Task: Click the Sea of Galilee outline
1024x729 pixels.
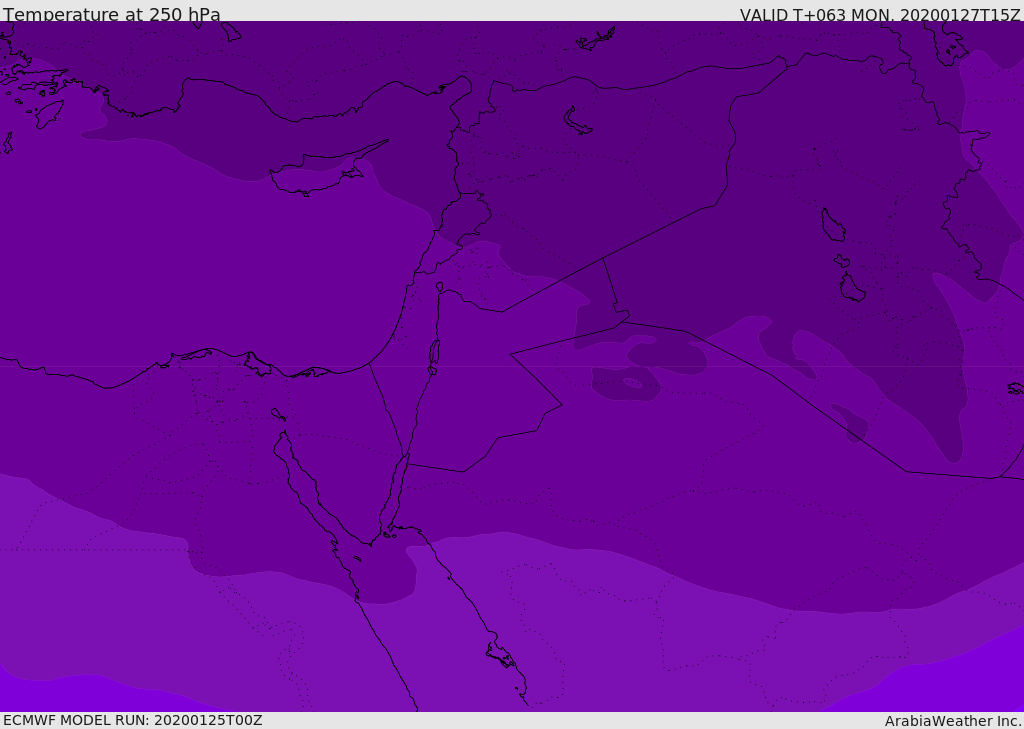Action: pyautogui.click(x=440, y=287)
